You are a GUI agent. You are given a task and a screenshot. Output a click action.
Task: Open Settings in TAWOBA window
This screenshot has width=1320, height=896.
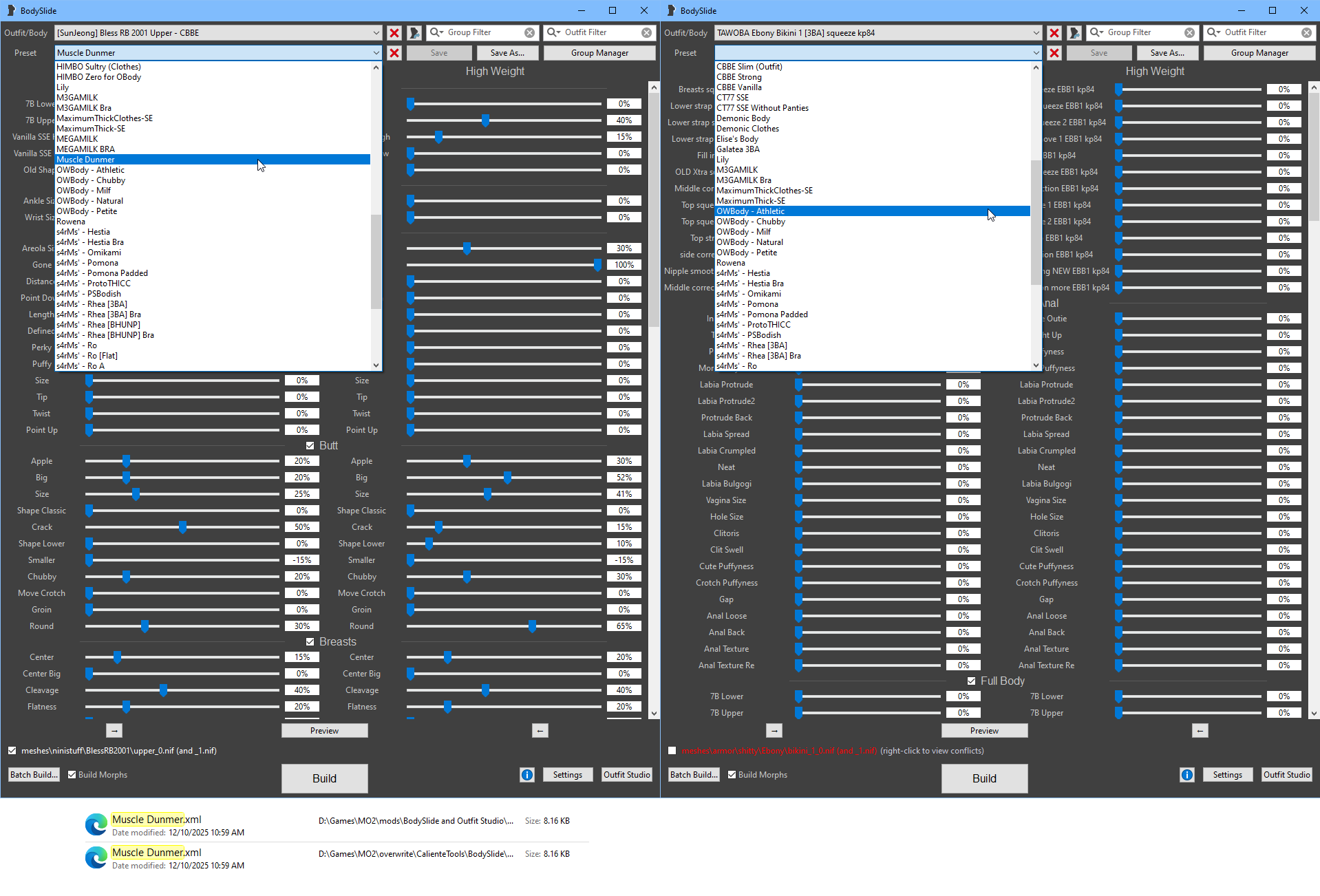(x=1227, y=775)
